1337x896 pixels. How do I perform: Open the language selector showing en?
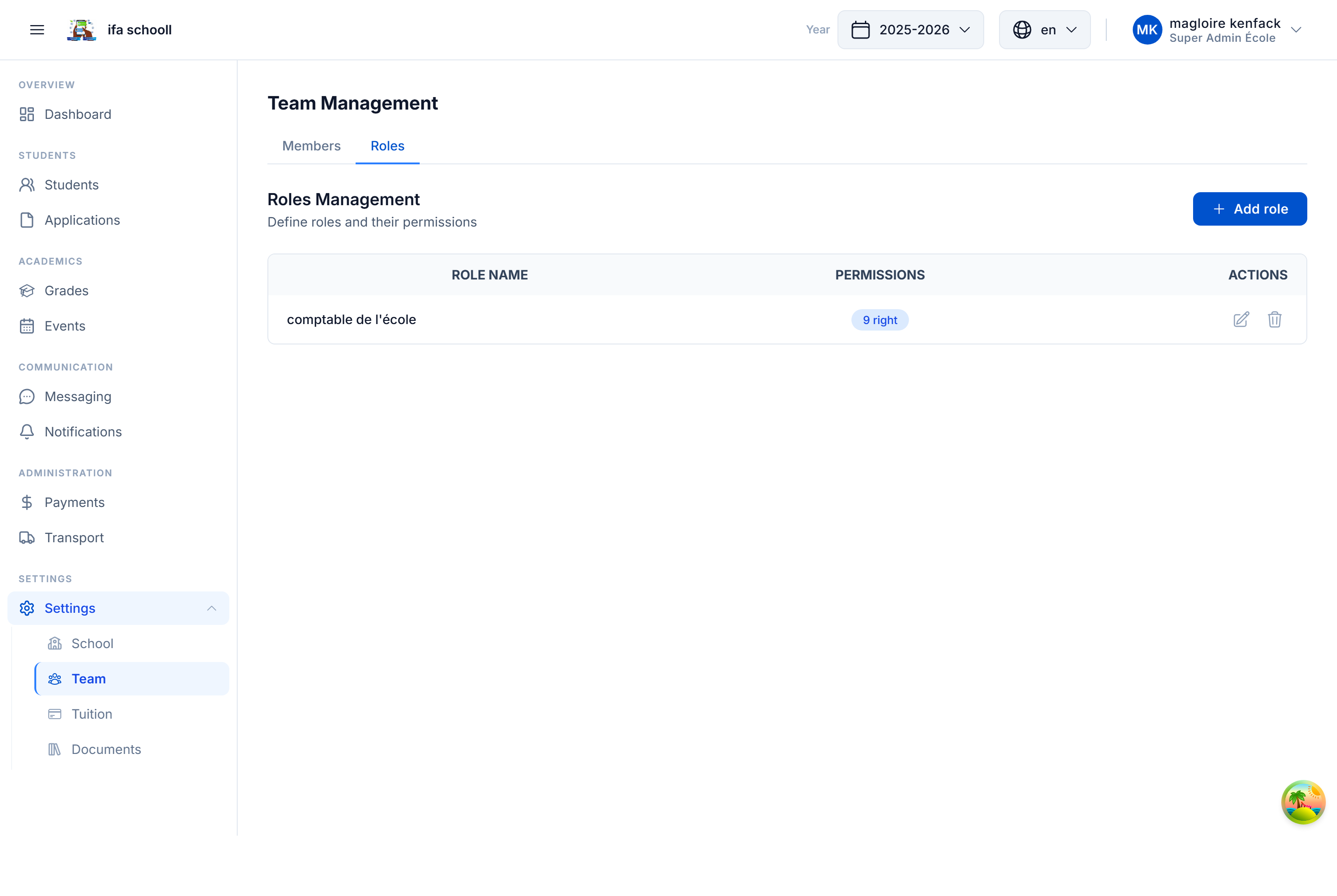click(1044, 30)
